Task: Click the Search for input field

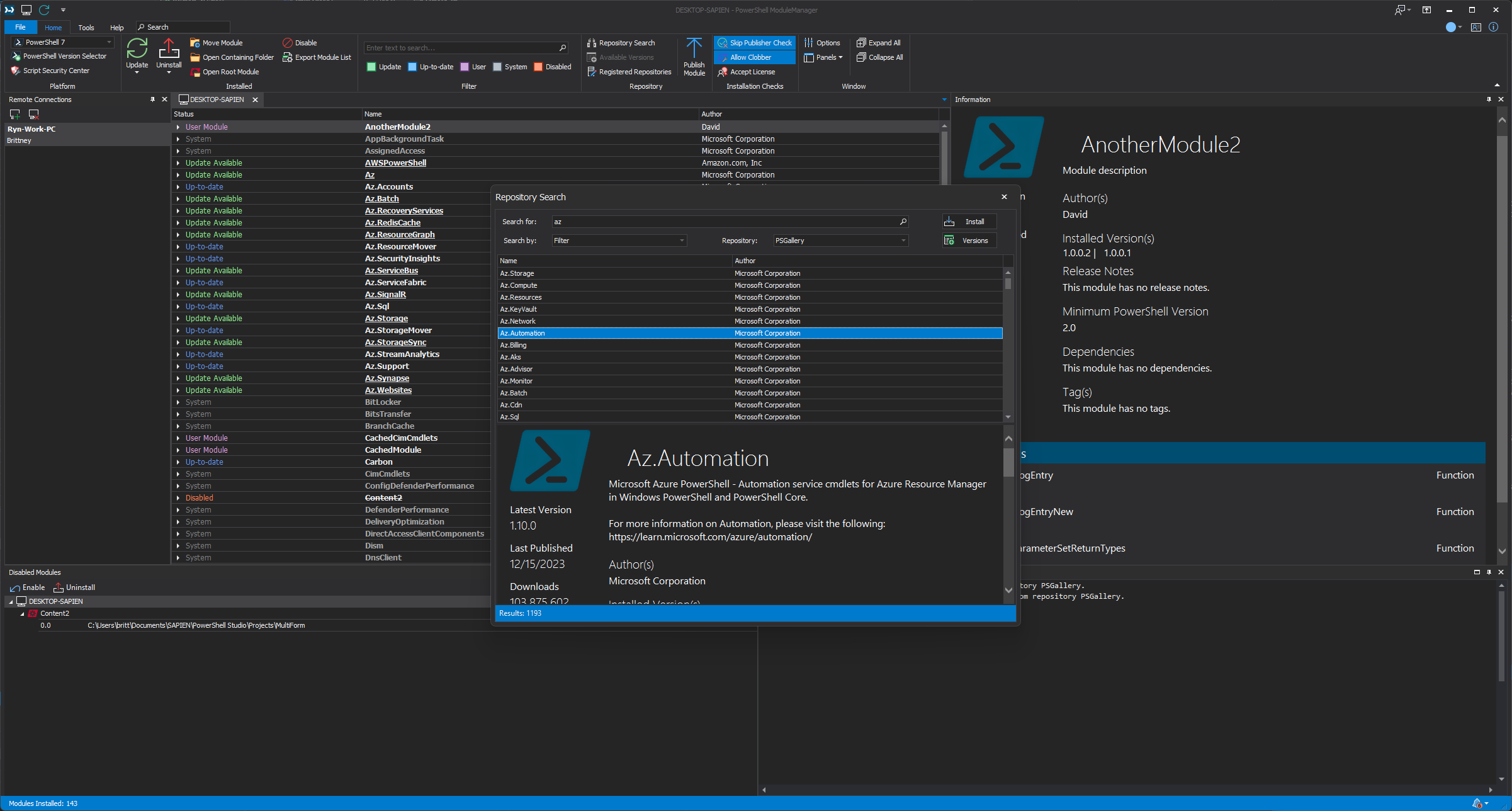Action: click(x=725, y=222)
